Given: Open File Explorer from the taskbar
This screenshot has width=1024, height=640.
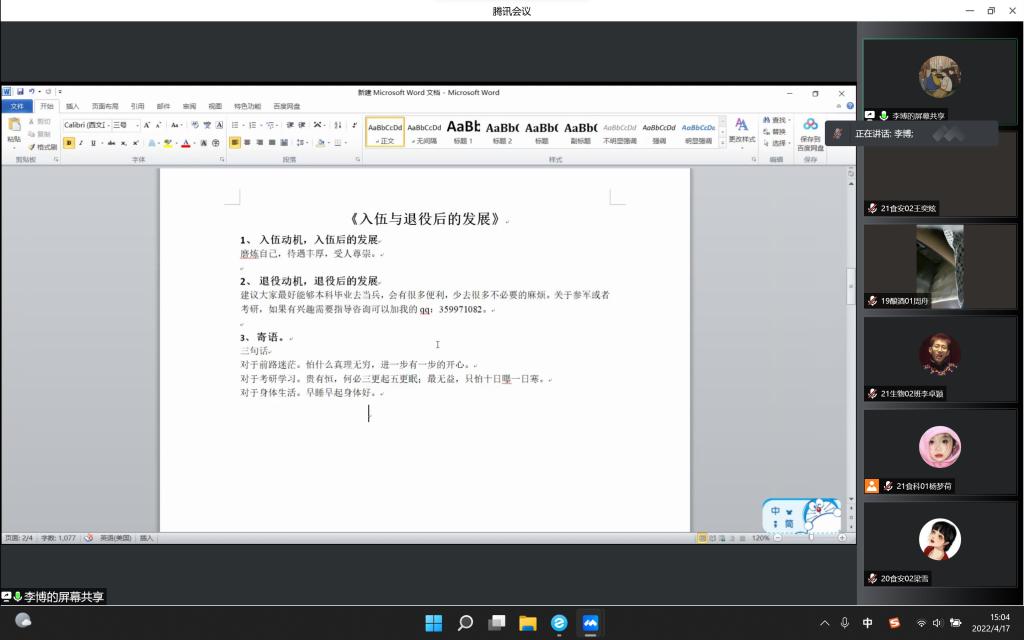Looking at the screenshot, I should 527,623.
